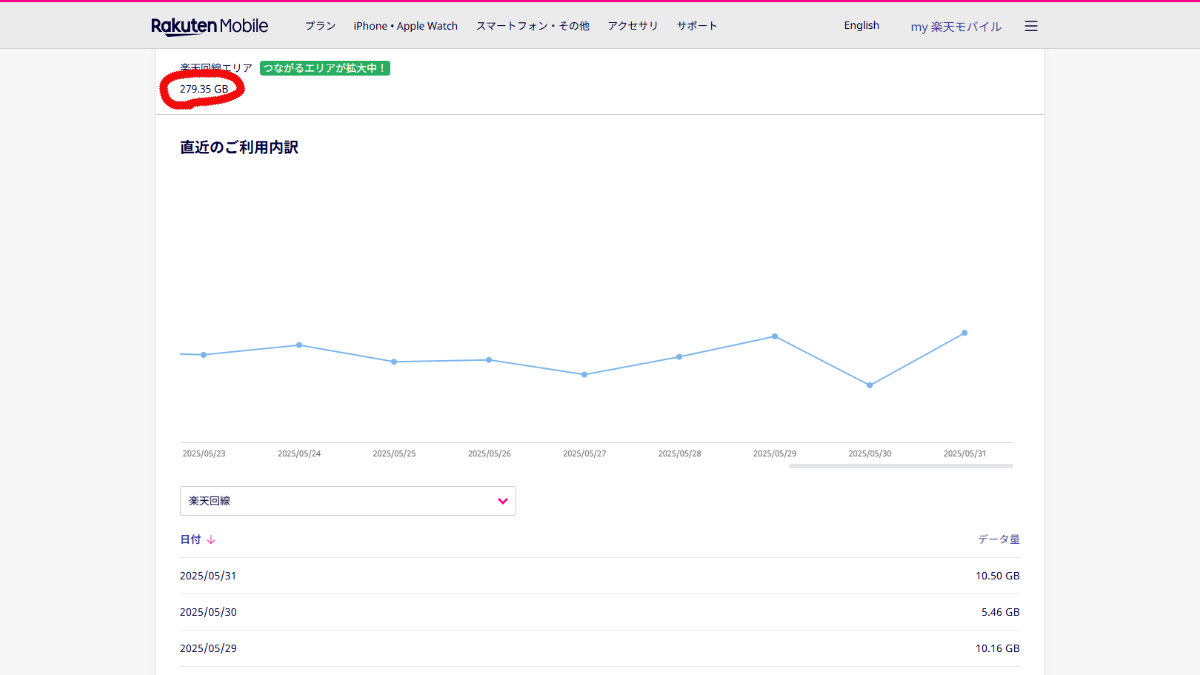Open the iPhone・Apple Watch menu
Viewport: 1200px width, 675px height.
coord(405,26)
